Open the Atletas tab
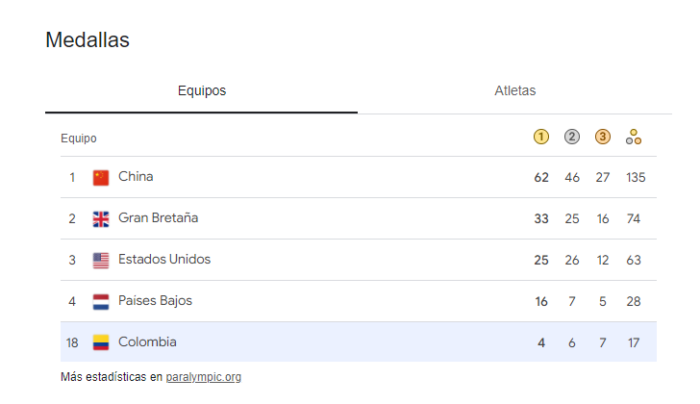Screen dimensions: 700x404 515,91
